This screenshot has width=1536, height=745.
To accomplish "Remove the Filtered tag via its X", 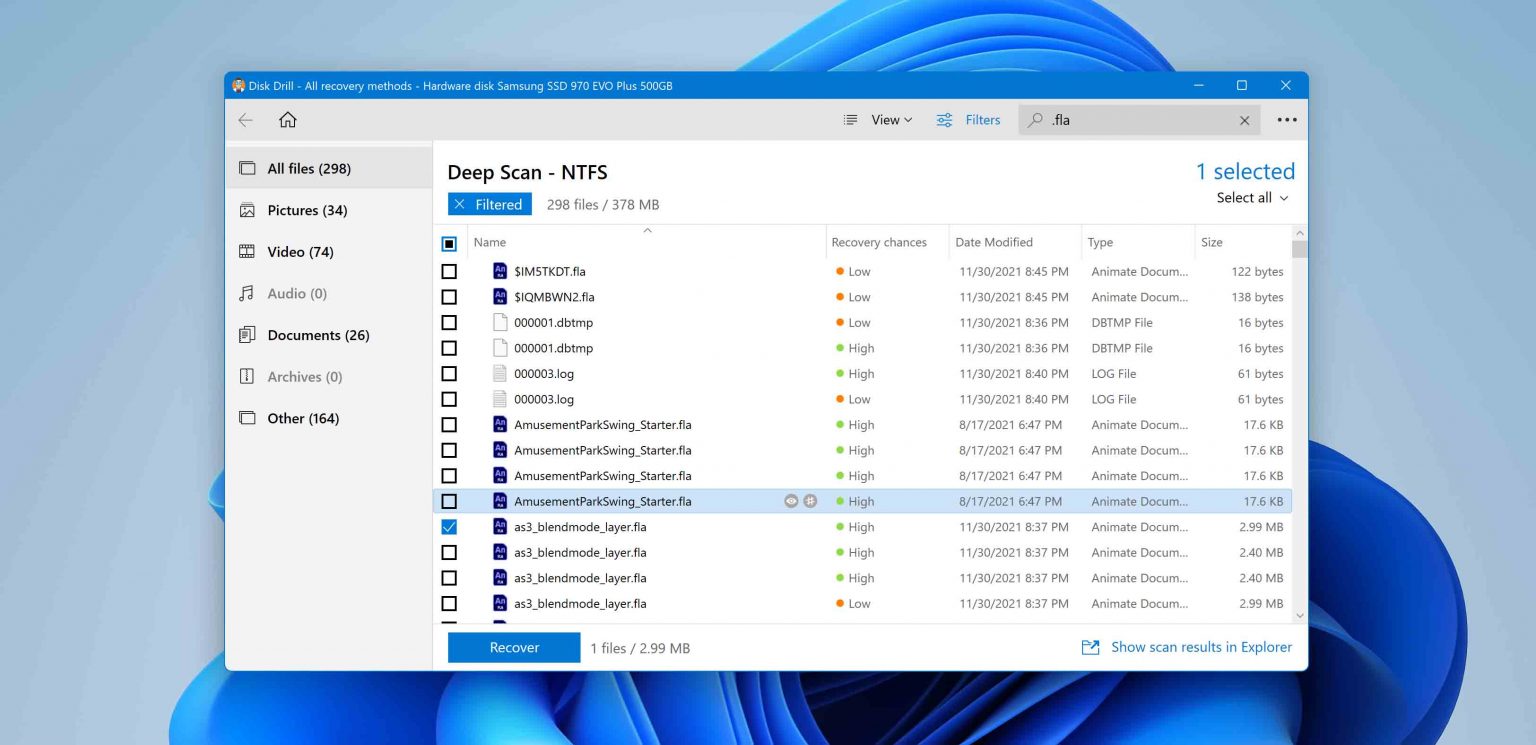I will click(459, 204).
